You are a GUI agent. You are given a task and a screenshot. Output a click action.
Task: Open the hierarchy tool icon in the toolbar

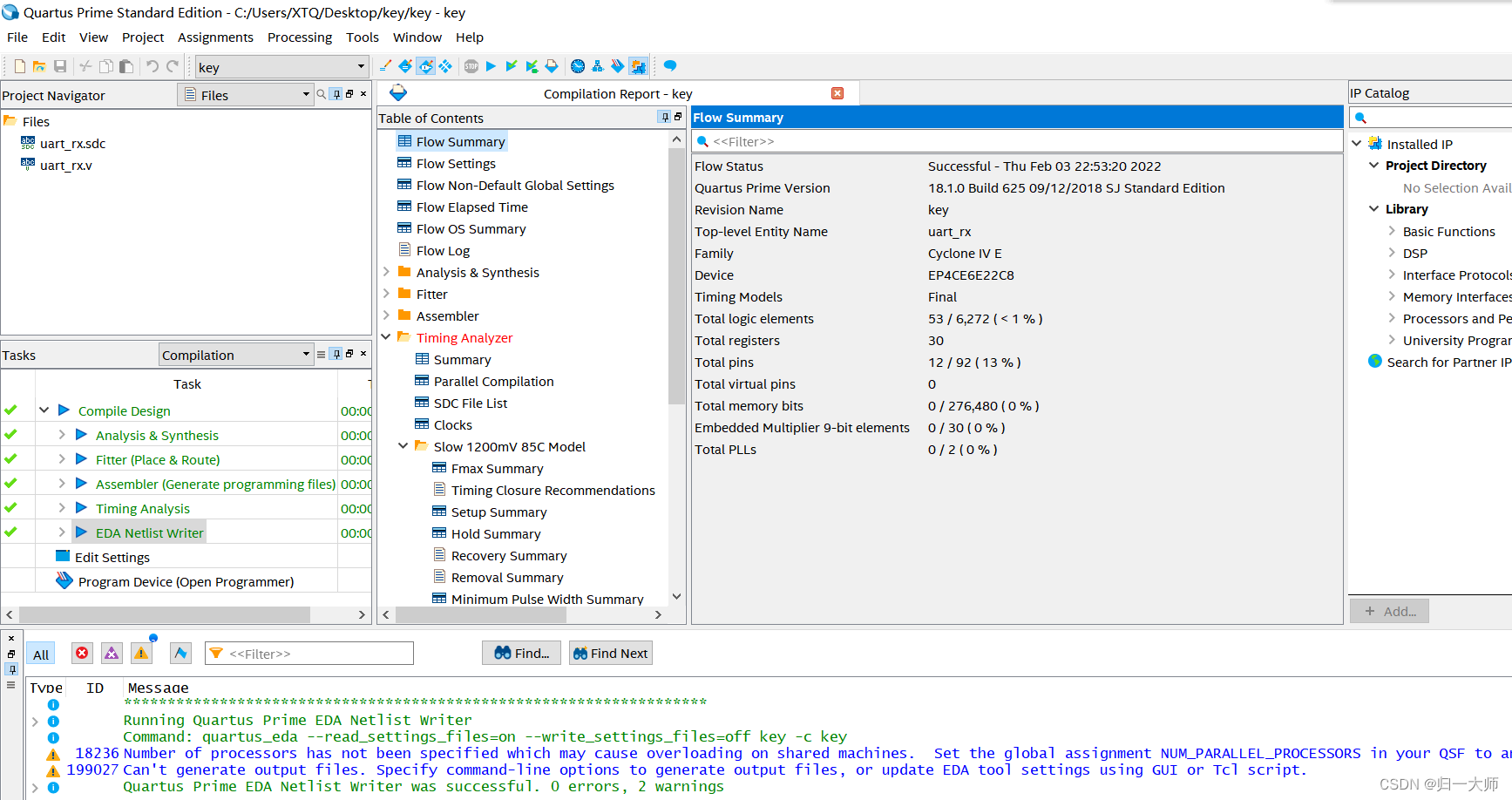click(x=598, y=66)
